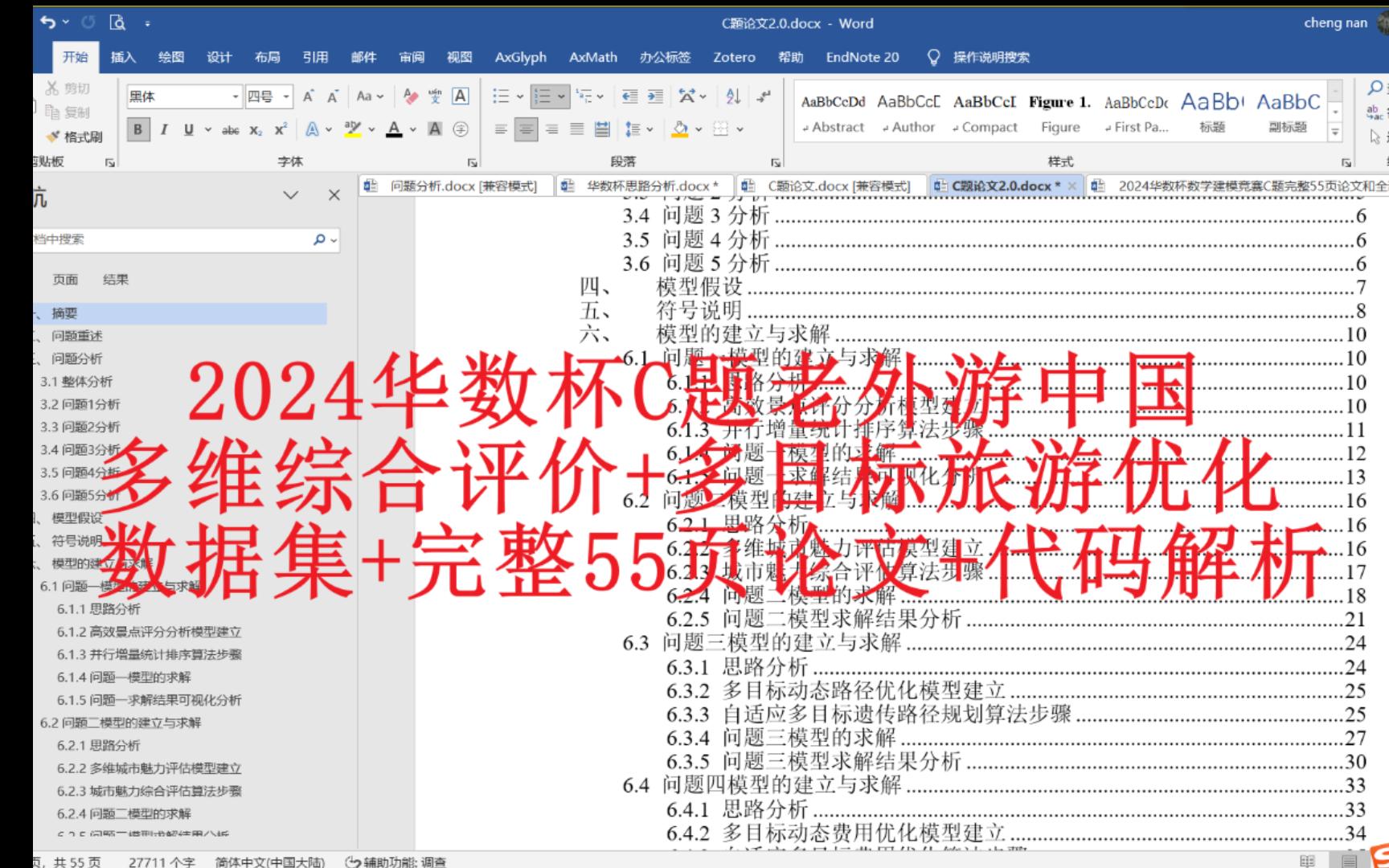The height and width of the screenshot is (868, 1389).
Task: Toggle bulleted list formatting
Action: click(501, 96)
